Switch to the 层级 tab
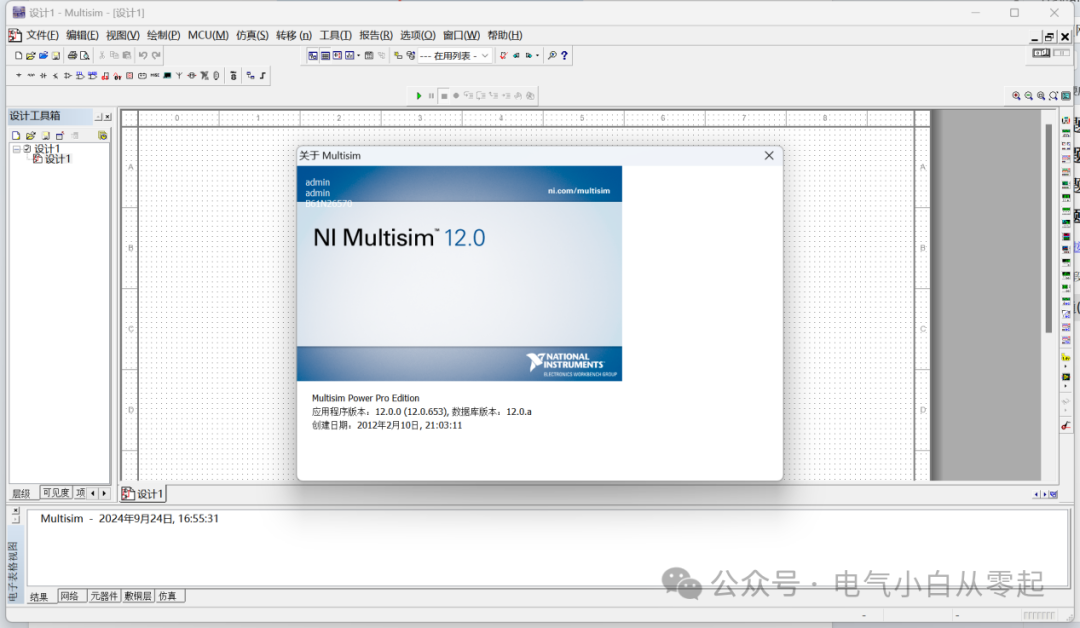The height and width of the screenshot is (628, 1080). [21, 493]
